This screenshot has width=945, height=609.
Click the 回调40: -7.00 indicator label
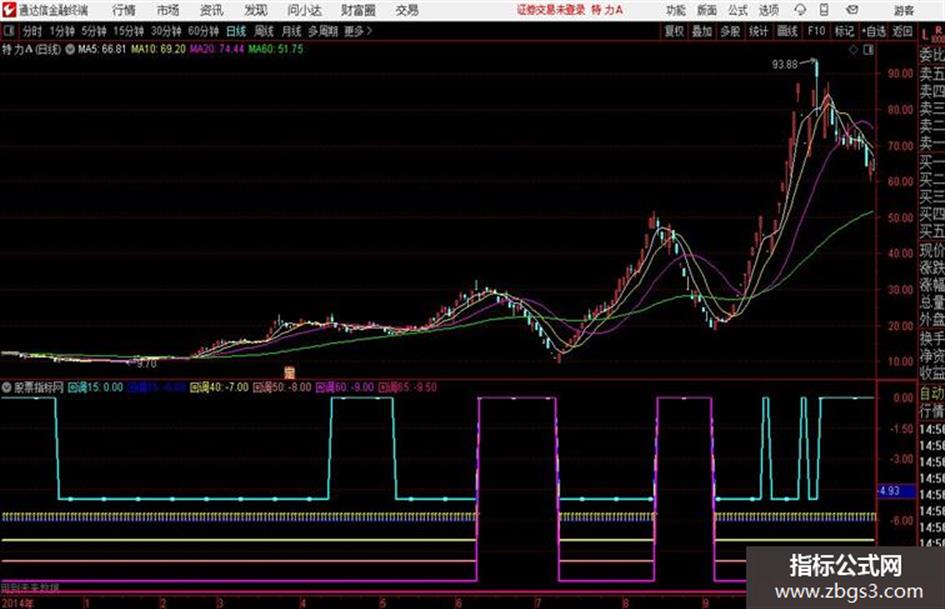(219, 387)
